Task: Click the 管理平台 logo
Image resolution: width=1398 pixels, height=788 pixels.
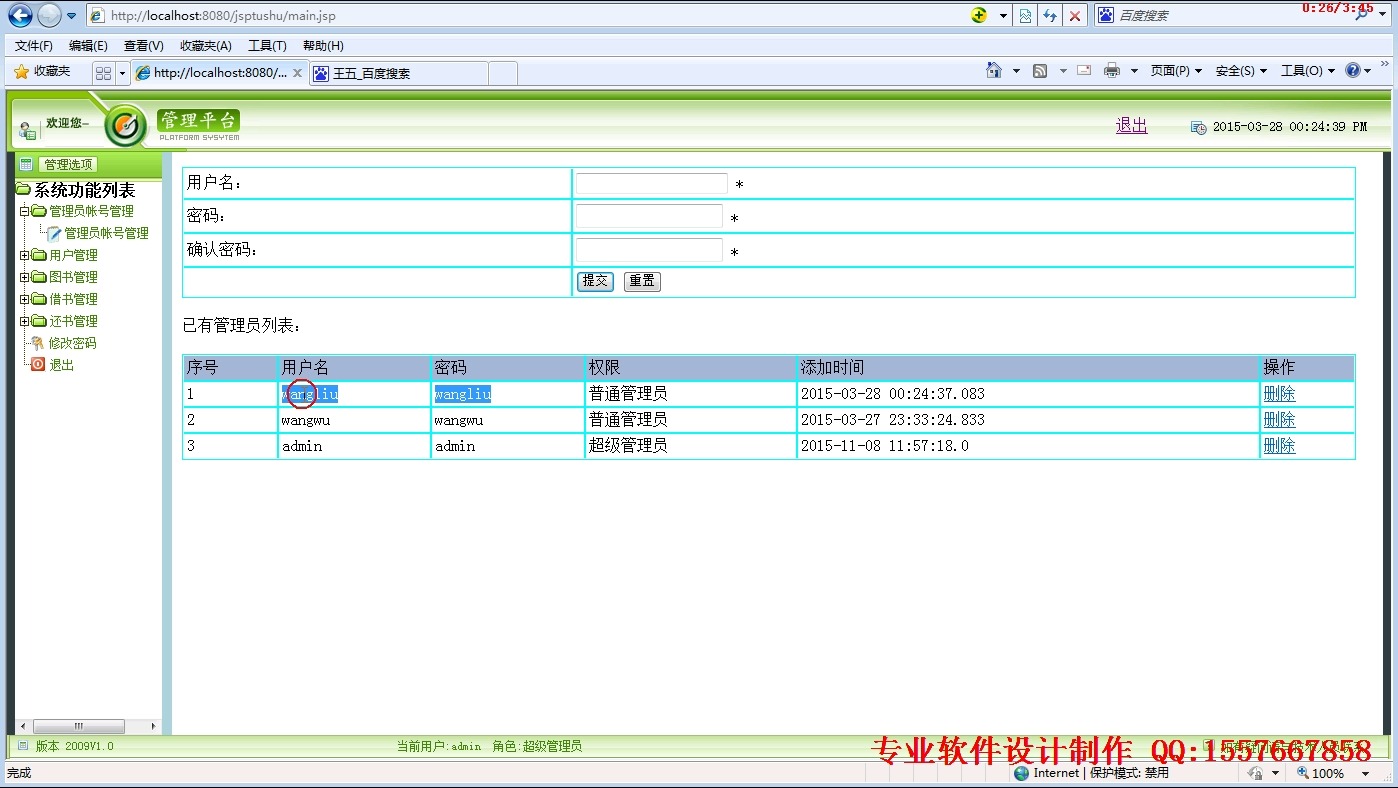Action: pyautogui.click(x=198, y=124)
